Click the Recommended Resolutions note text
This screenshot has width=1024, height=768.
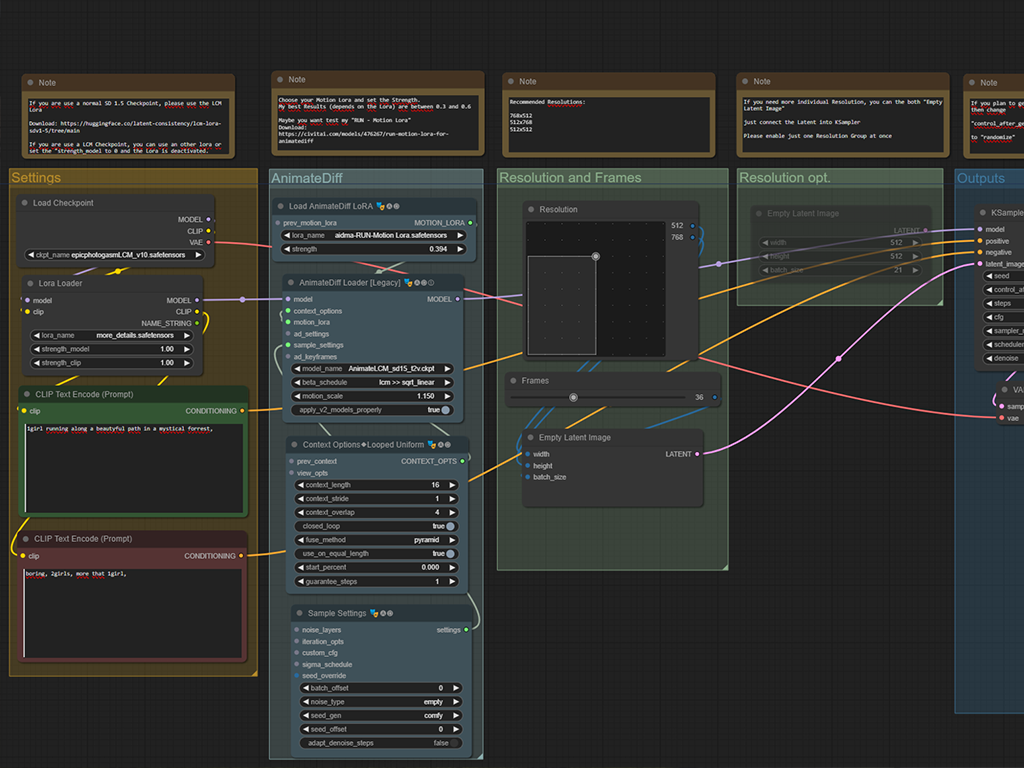pos(609,125)
